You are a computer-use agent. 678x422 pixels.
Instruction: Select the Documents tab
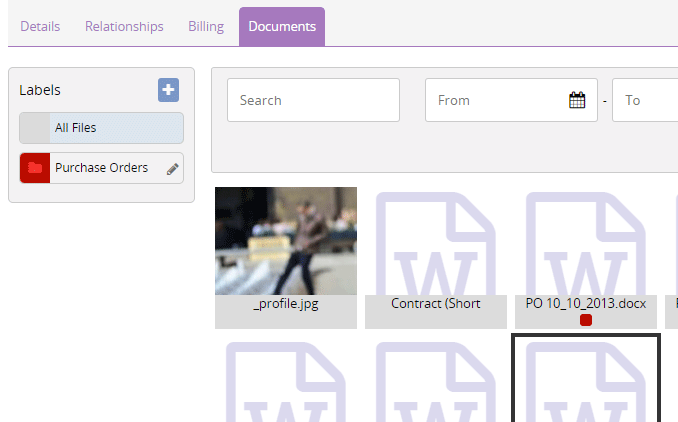[x=281, y=26]
